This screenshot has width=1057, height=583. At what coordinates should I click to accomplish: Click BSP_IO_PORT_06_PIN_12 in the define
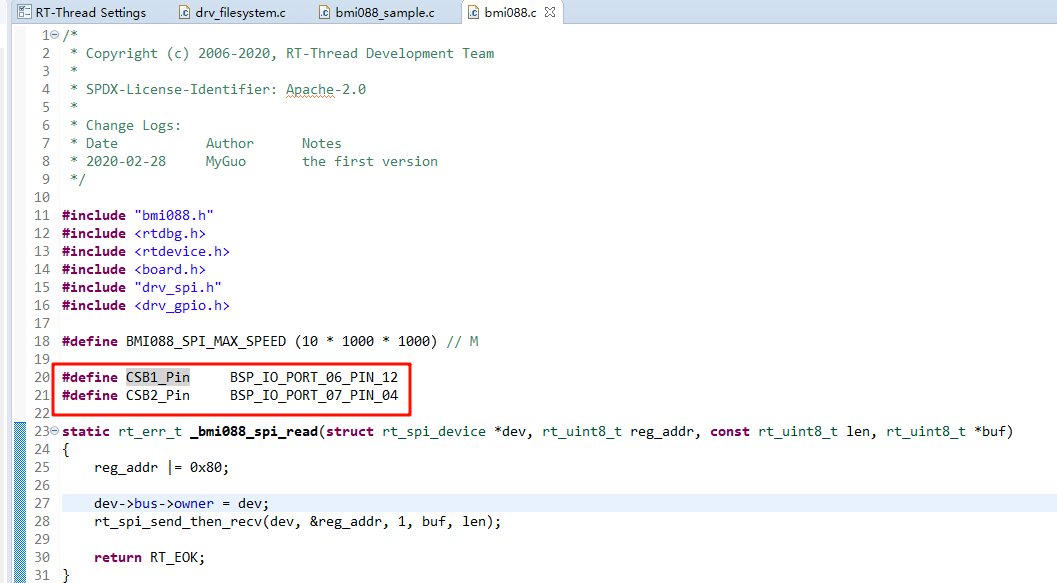click(x=313, y=377)
